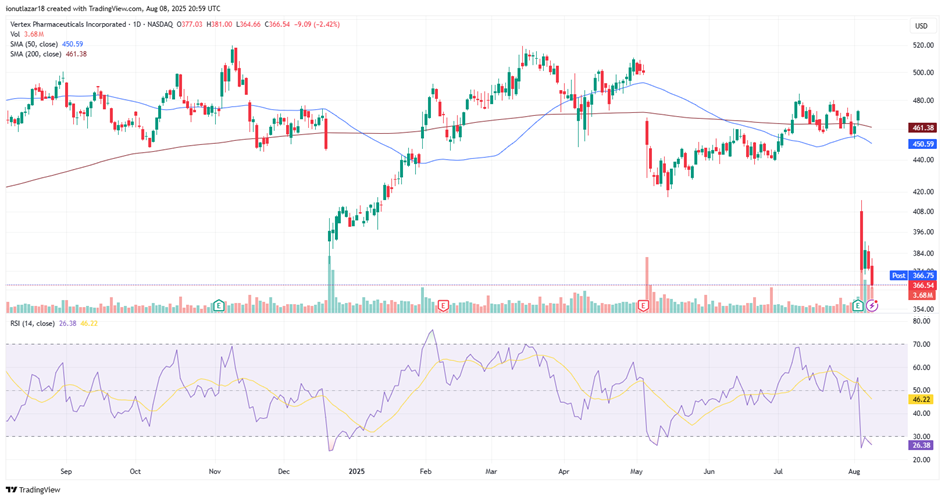Click the green earnings marker in August

[858, 304]
